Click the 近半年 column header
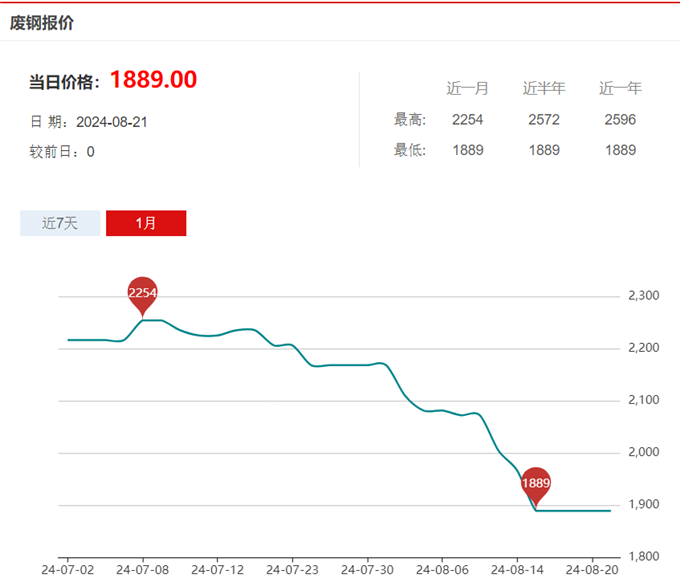 (544, 88)
